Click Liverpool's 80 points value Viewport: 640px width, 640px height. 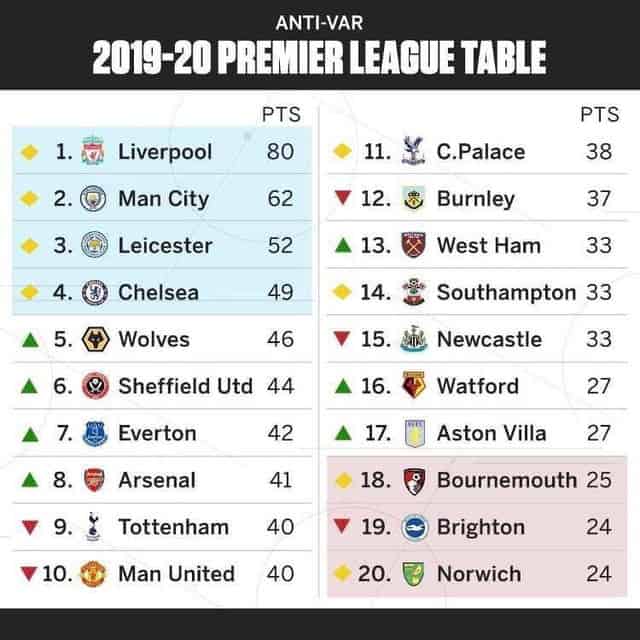[280, 151]
